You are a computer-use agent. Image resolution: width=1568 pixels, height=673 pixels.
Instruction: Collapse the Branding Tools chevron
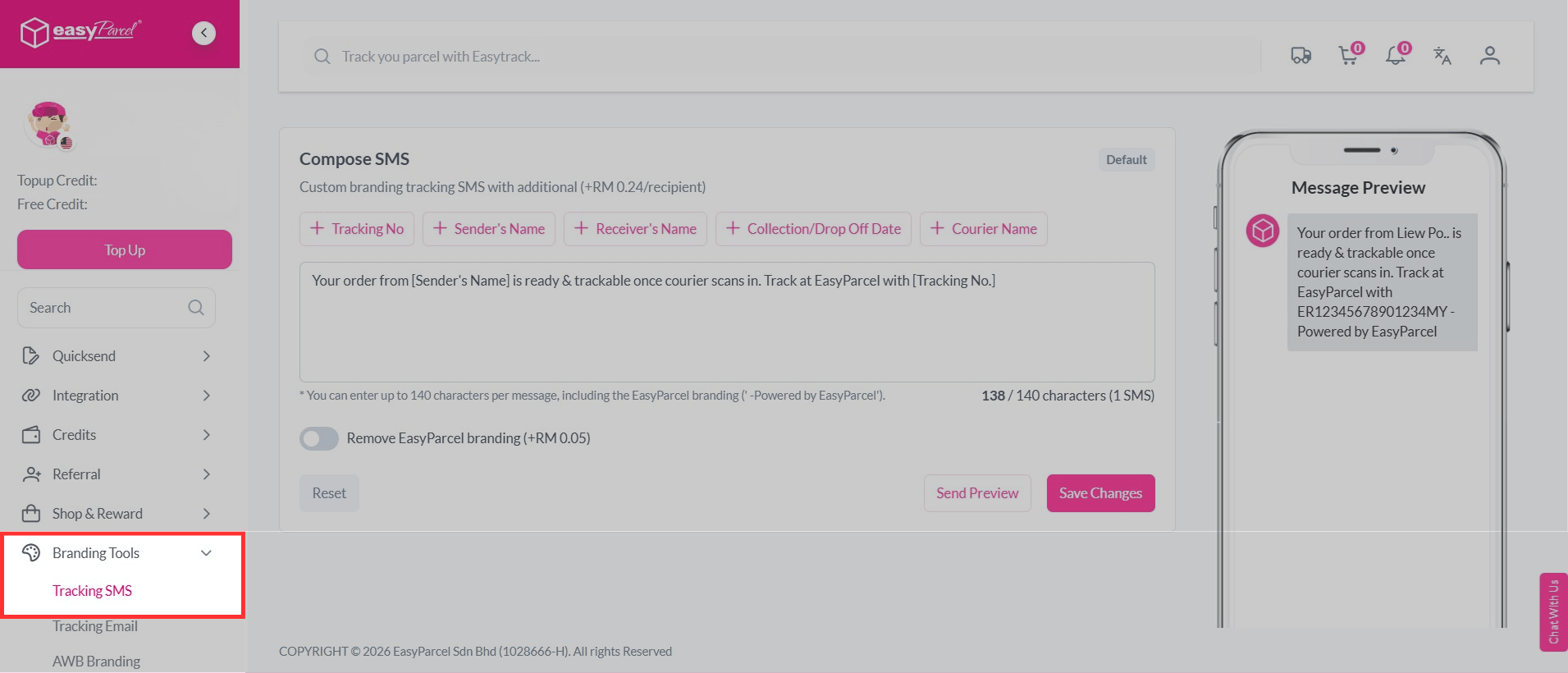click(206, 553)
